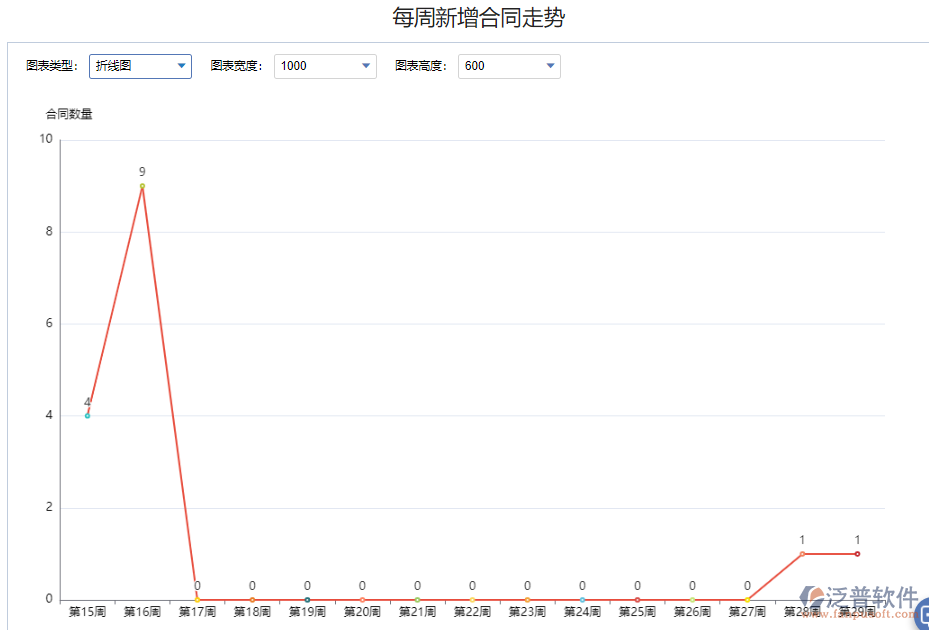Select the zero-value point at 第17周
The width and height of the screenshot is (929, 630).
pyautogui.click(x=197, y=598)
